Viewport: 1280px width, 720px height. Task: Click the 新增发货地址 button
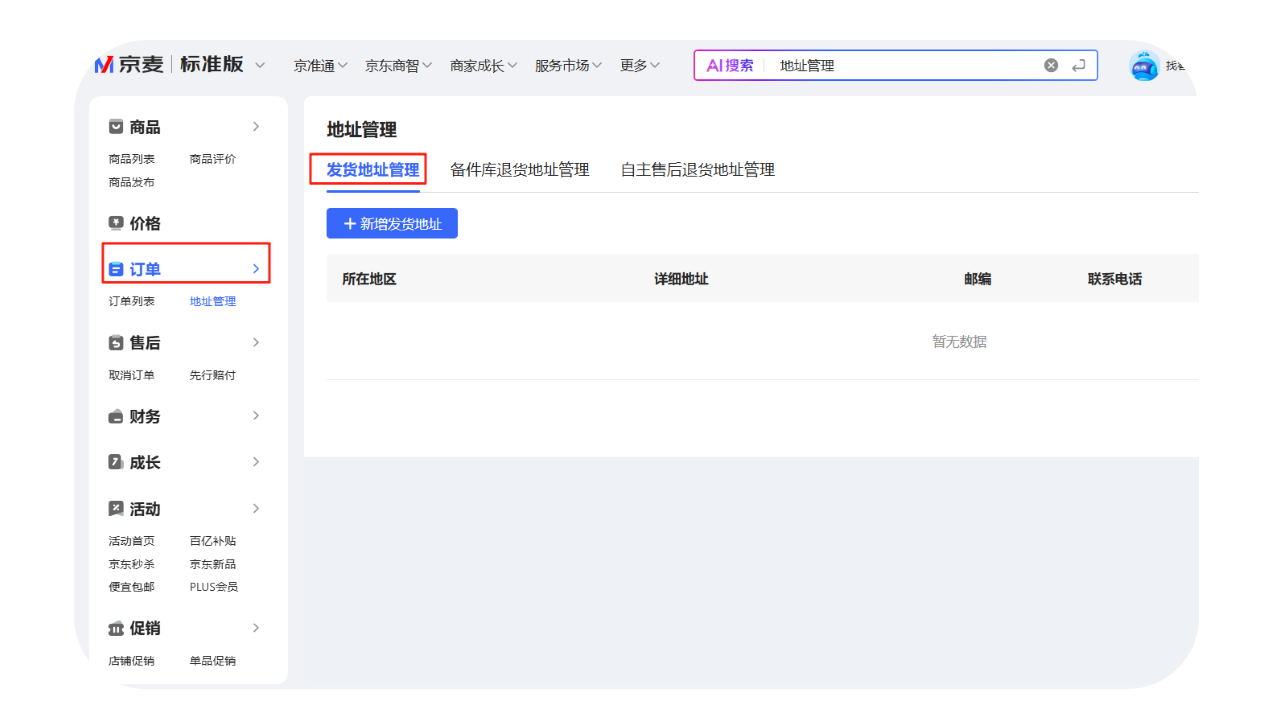pyautogui.click(x=392, y=224)
